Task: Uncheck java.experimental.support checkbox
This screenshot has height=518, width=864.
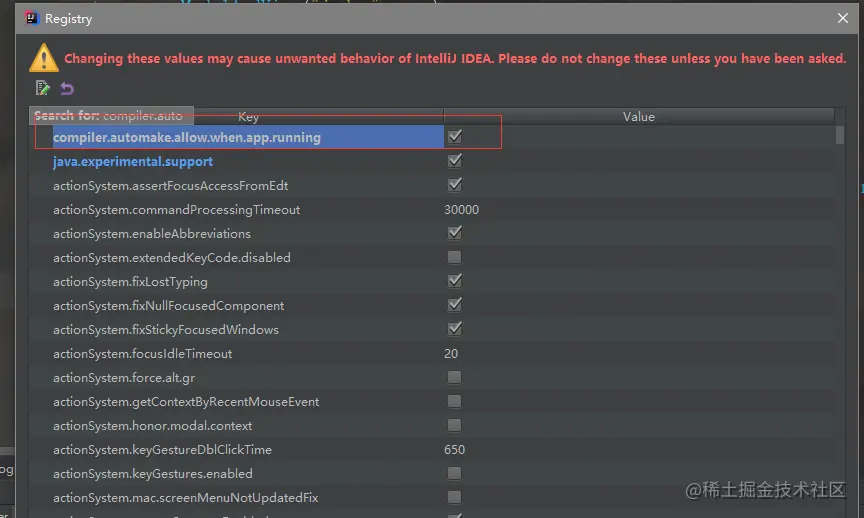Action: 455,160
